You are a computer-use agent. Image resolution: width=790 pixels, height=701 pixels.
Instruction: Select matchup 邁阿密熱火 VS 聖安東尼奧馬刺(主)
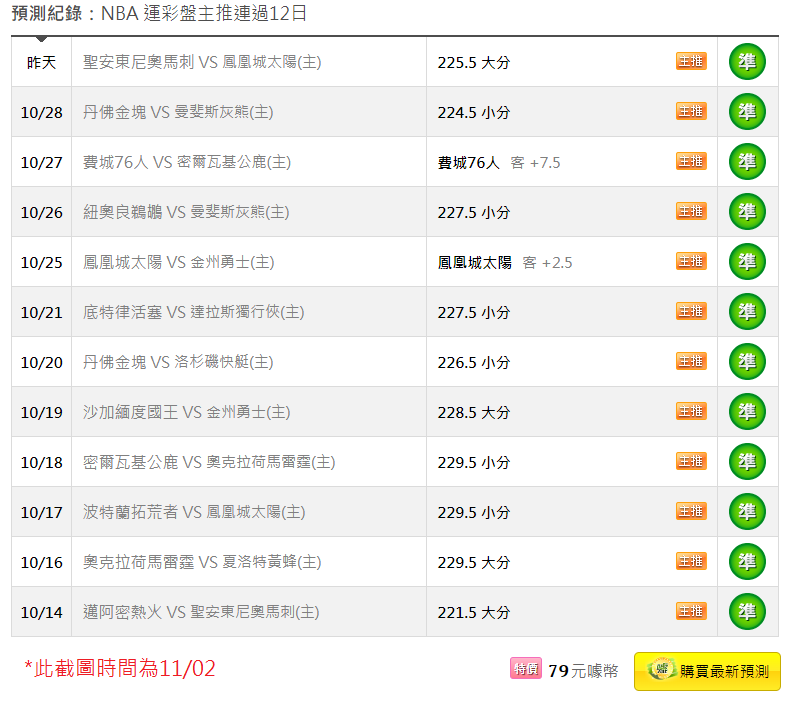click(x=201, y=612)
